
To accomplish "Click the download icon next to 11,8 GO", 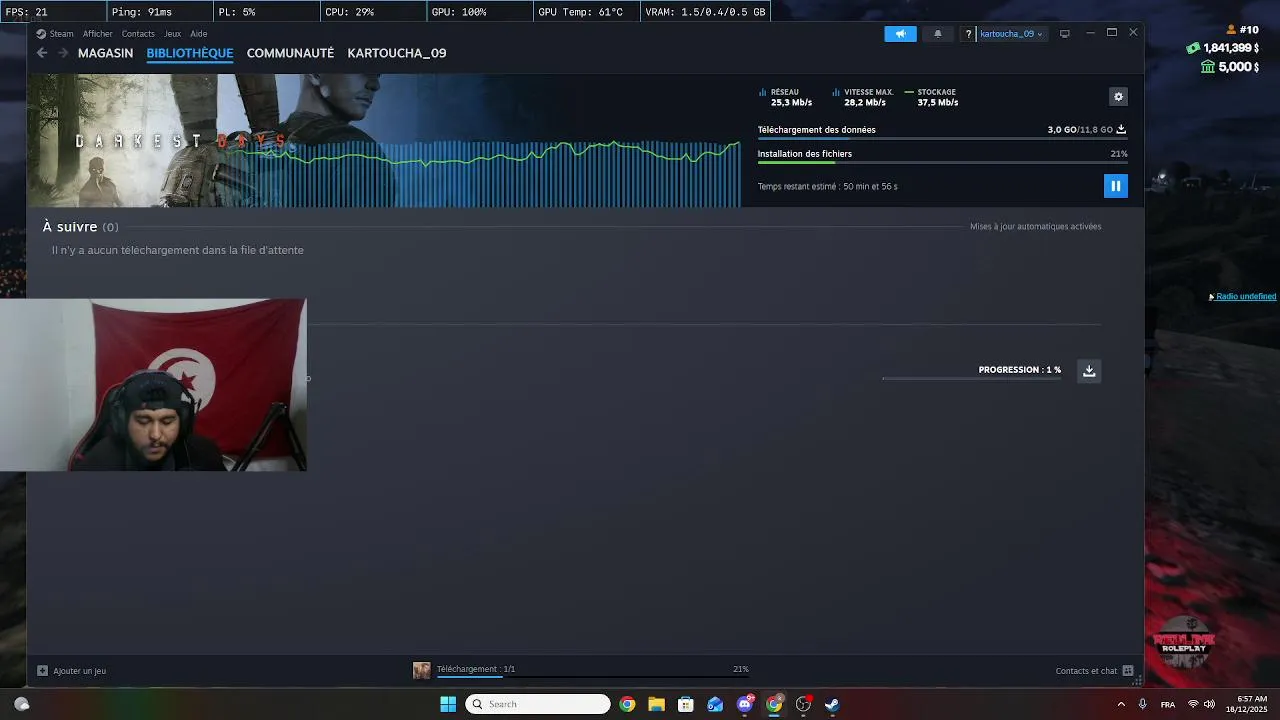I will (1121, 130).
